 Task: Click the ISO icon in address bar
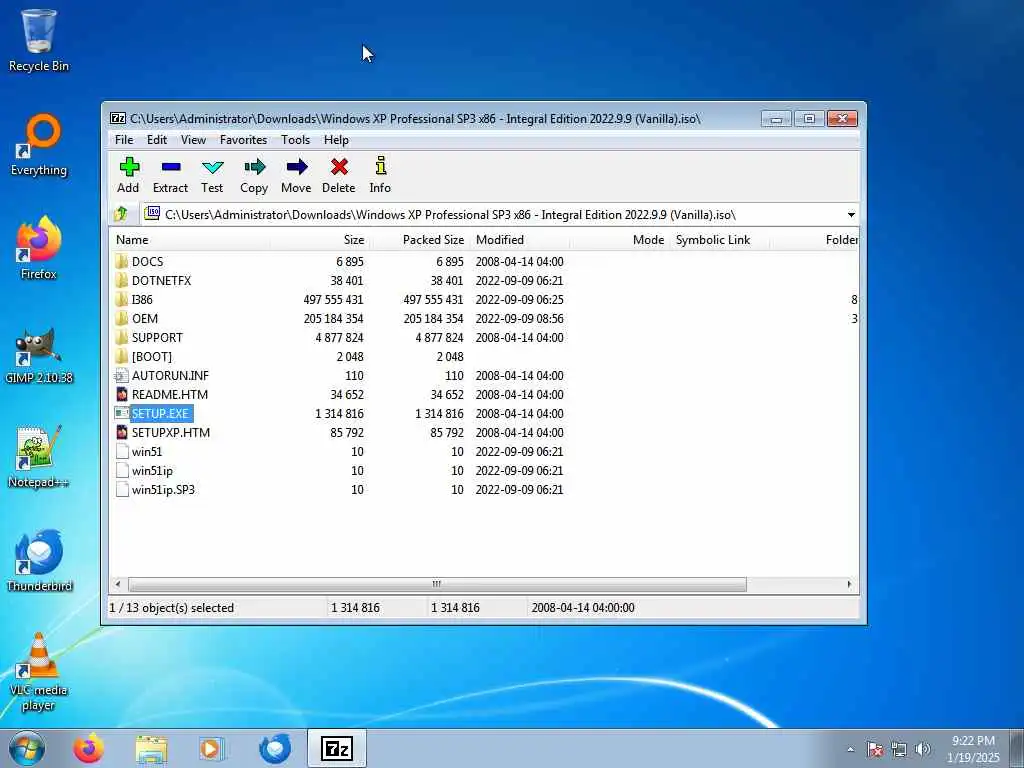[152, 213]
